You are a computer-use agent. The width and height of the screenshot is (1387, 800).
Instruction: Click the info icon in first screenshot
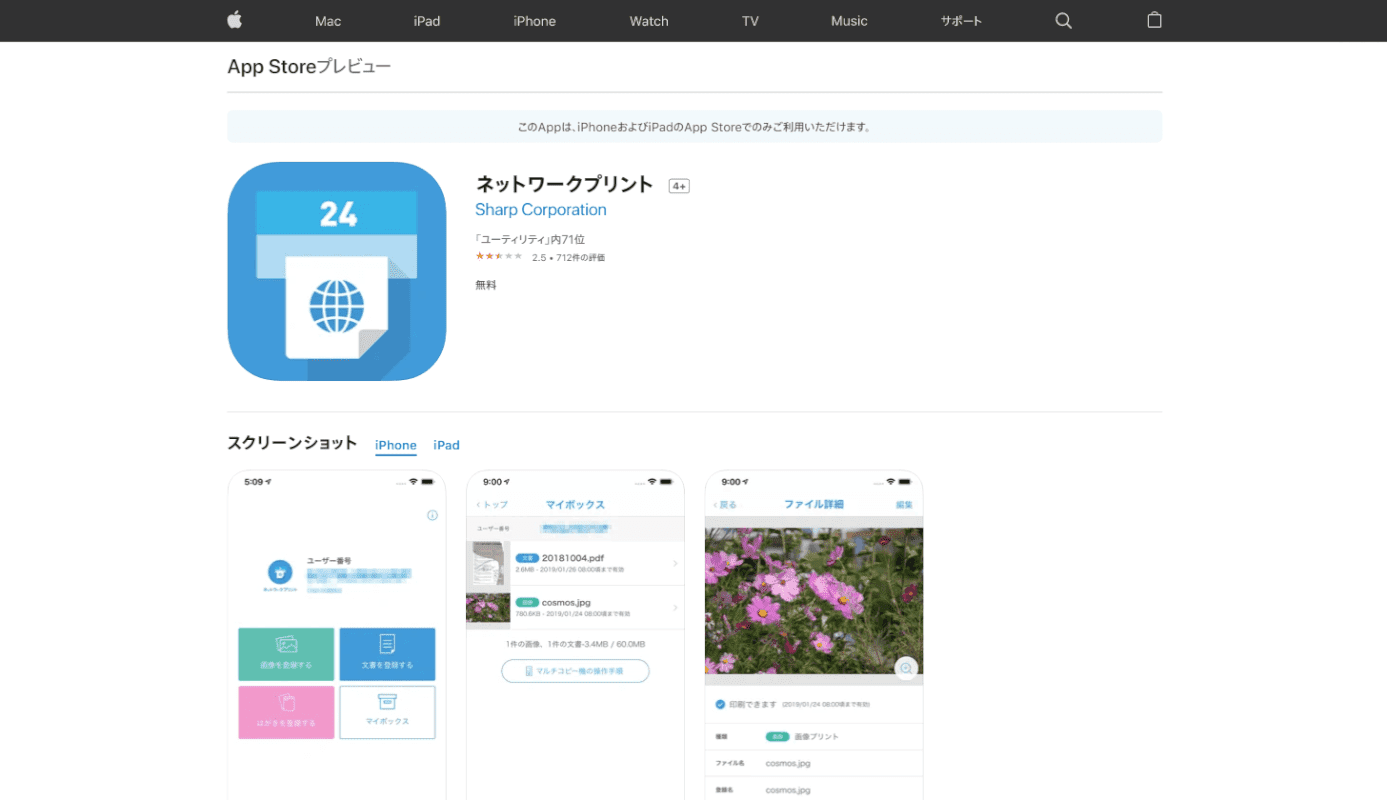pyautogui.click(x=432, y=515)
